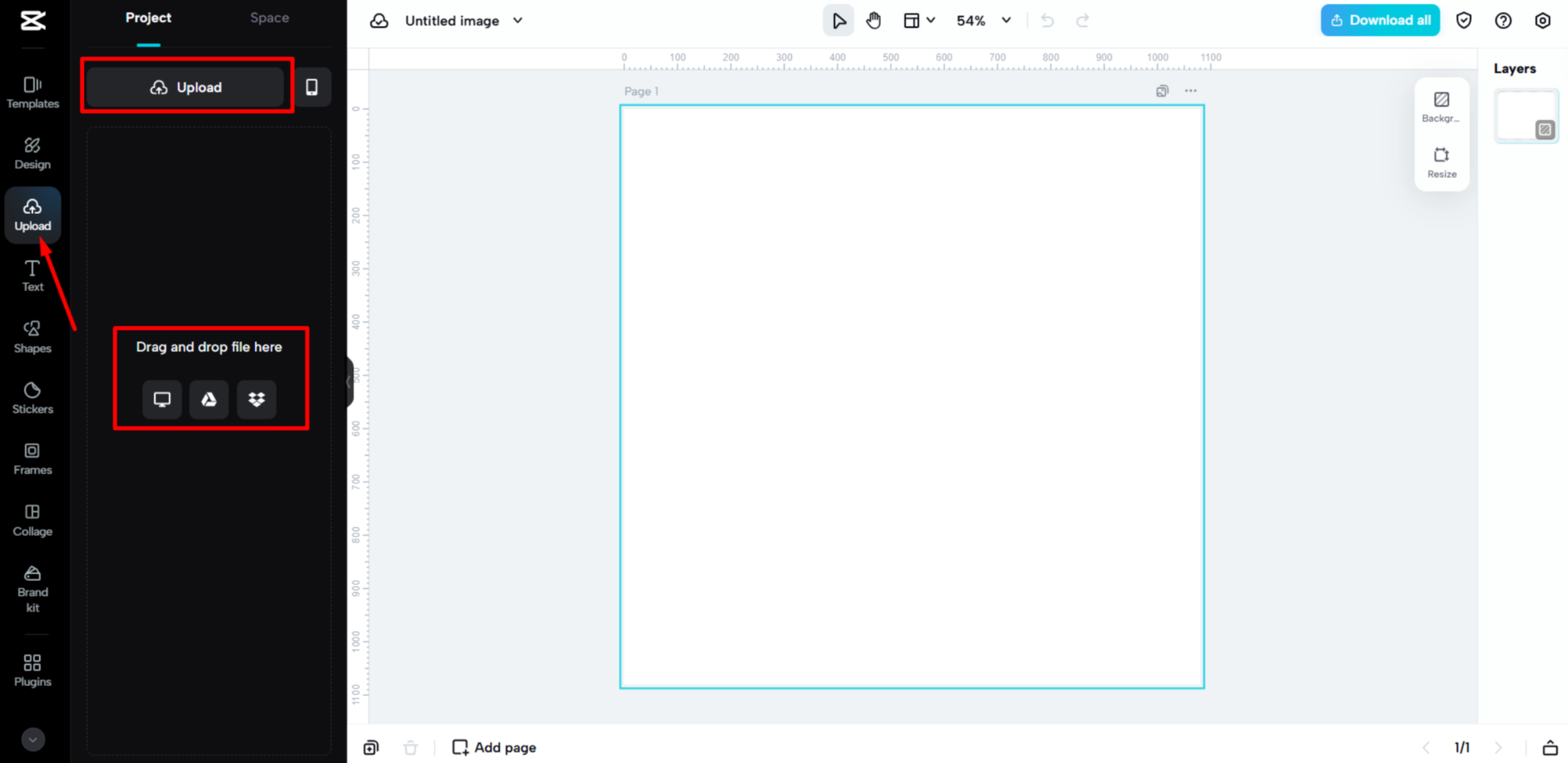Open the Resize option
The height and width of the screenshot is (763, 1568).
[1442, 162]
